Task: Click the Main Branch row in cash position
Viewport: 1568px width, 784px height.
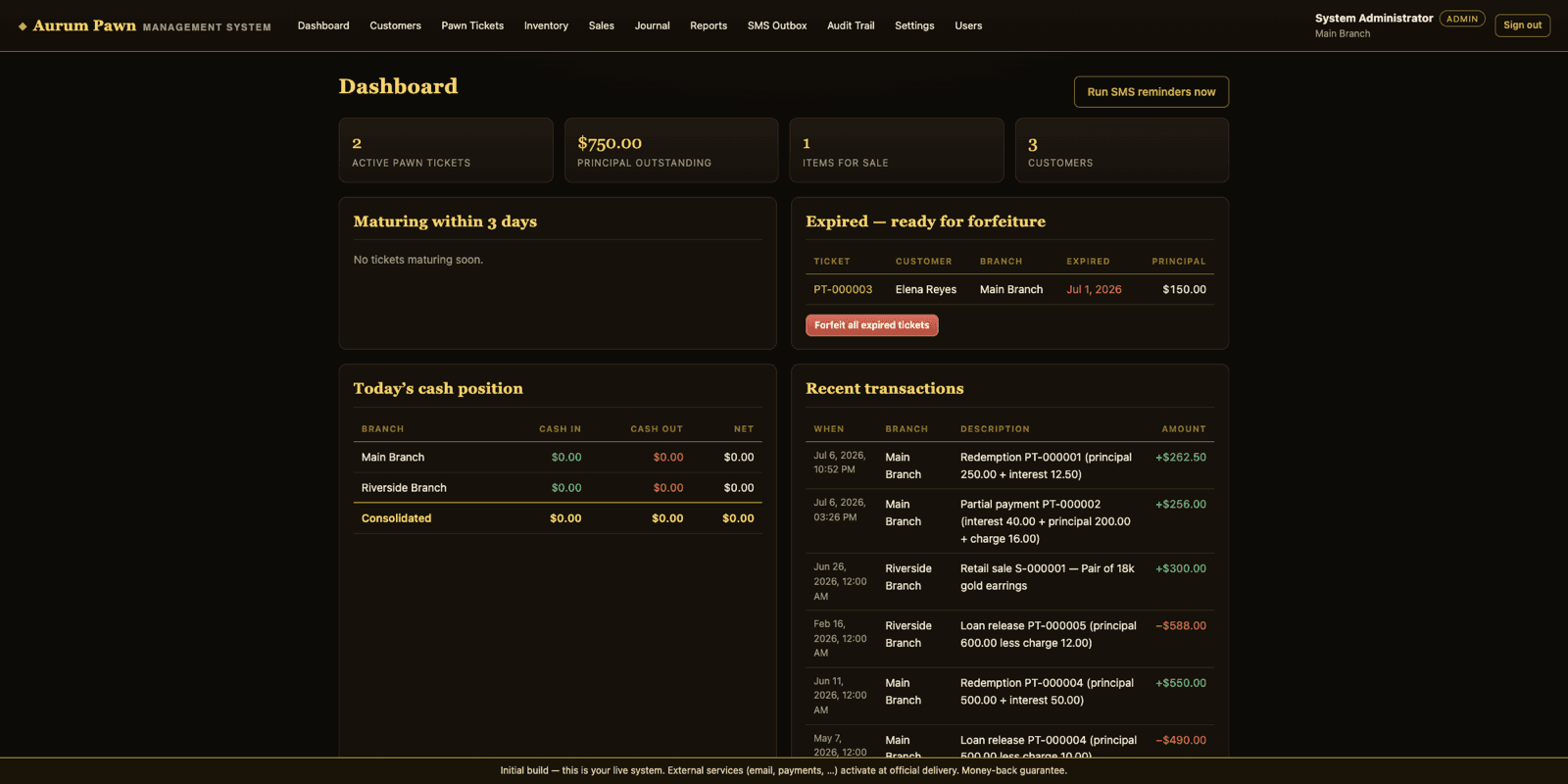Action: 558,458
